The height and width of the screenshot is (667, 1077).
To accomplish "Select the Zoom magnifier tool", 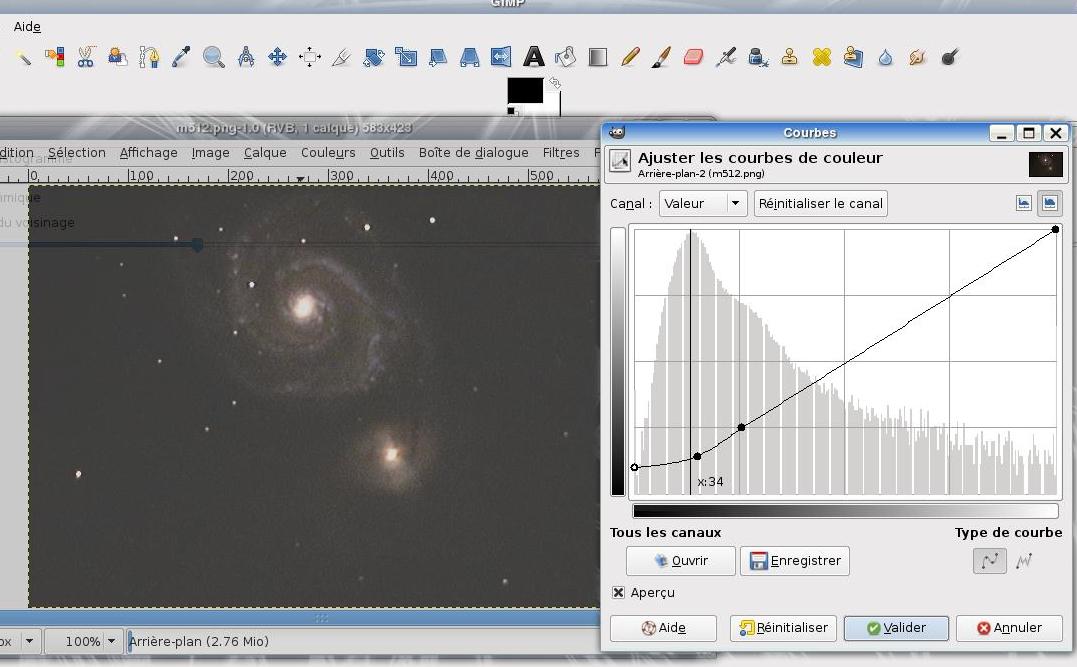I will tap(214, 57).
